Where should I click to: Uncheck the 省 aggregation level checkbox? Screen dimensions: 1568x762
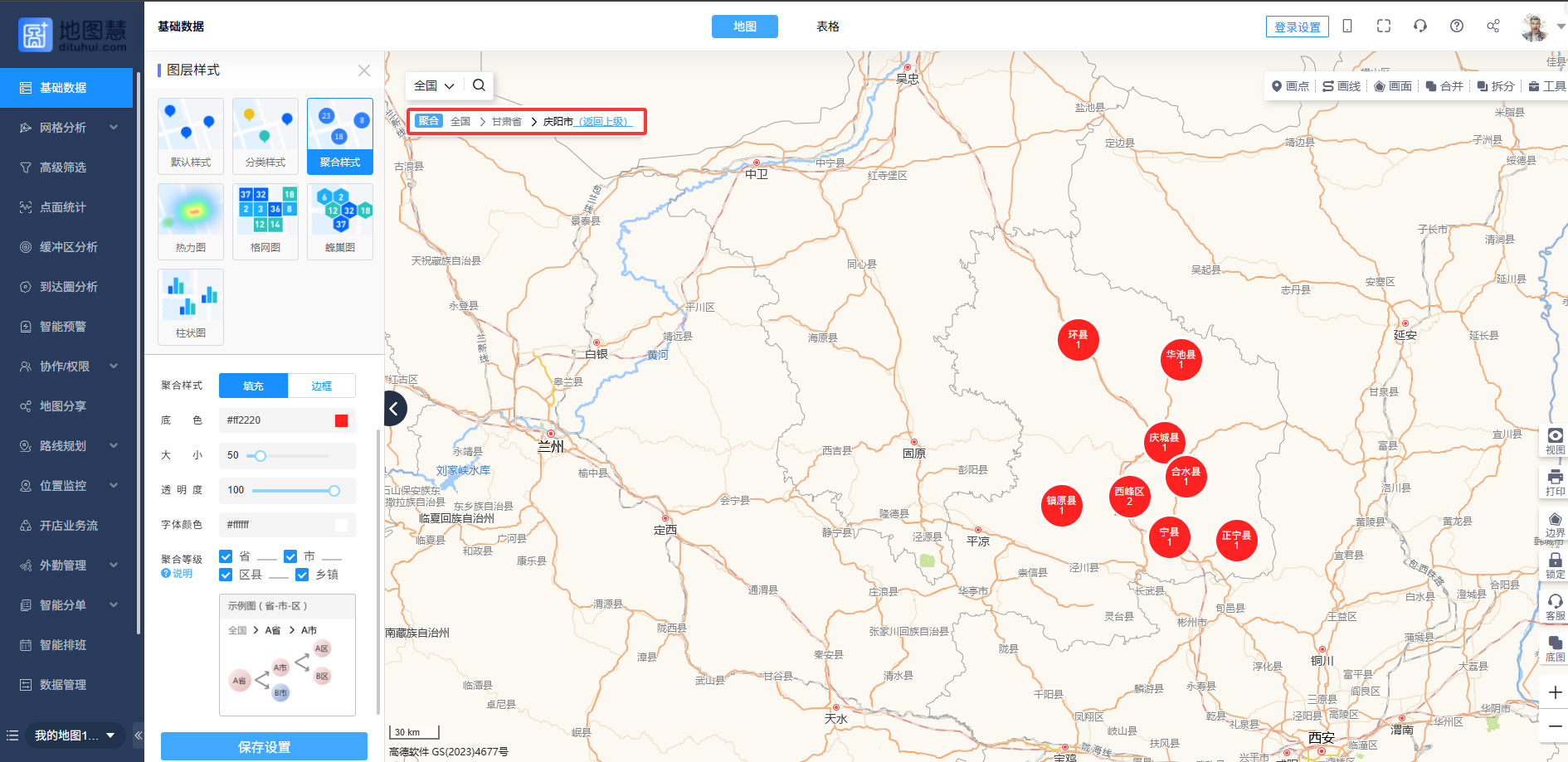[226, 556]
